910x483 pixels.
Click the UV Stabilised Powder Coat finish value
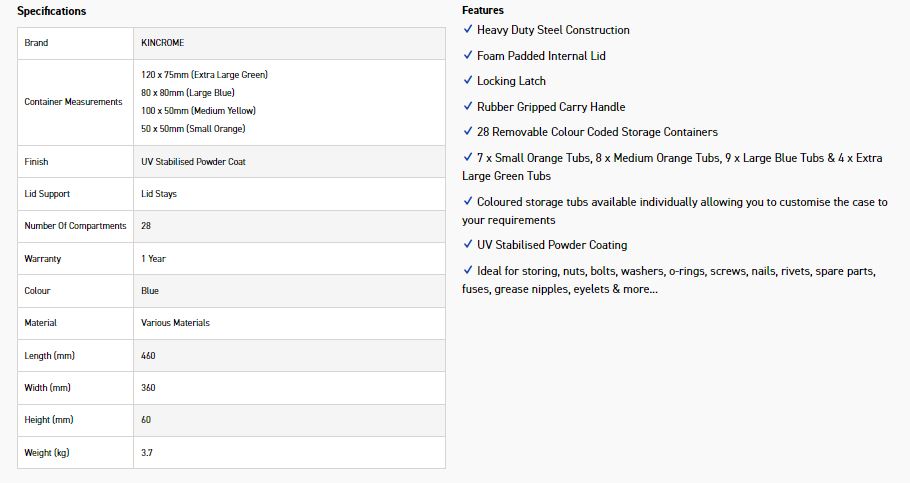tap(193, 162)
